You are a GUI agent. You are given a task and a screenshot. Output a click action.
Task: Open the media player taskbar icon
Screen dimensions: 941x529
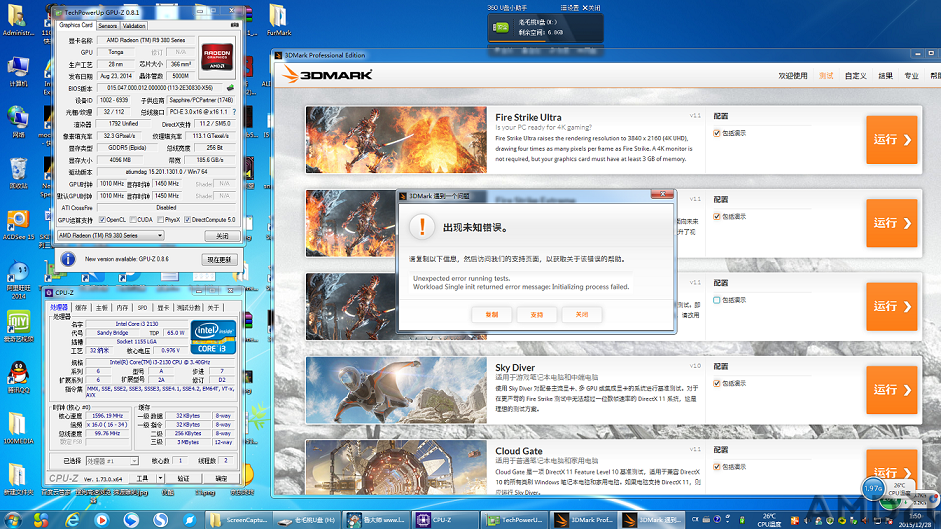(x=101, y=520)
